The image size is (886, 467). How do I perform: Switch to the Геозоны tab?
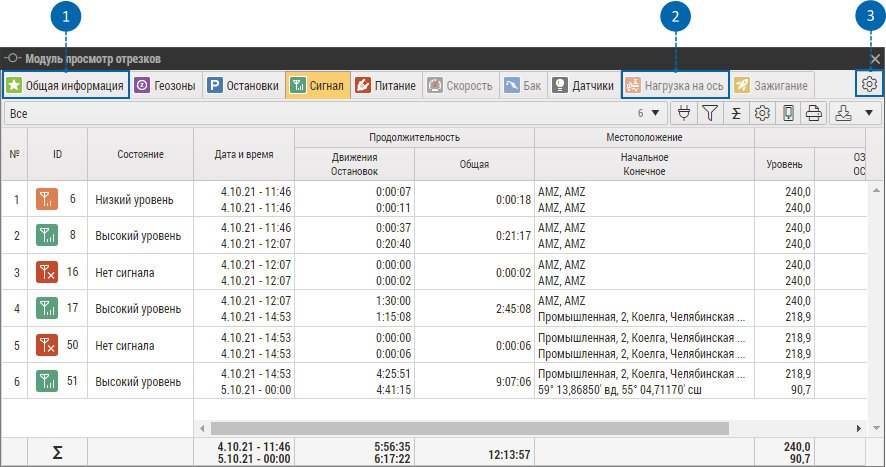pyautogui.click(x=165, y=85)
